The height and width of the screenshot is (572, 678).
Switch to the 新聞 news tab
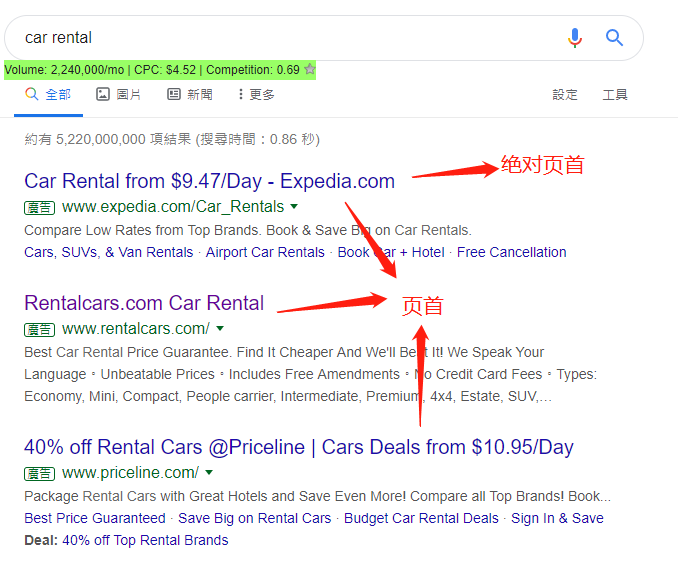point(190,94)
